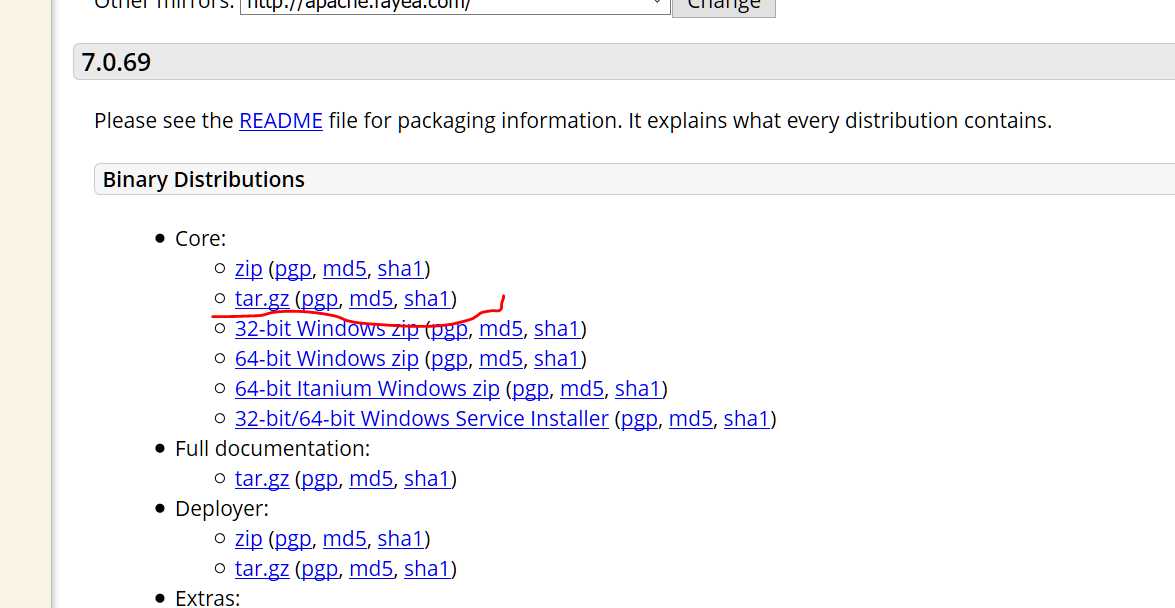Download the 64-bit Windows zip
The image size is (1175, 608).
327,358
